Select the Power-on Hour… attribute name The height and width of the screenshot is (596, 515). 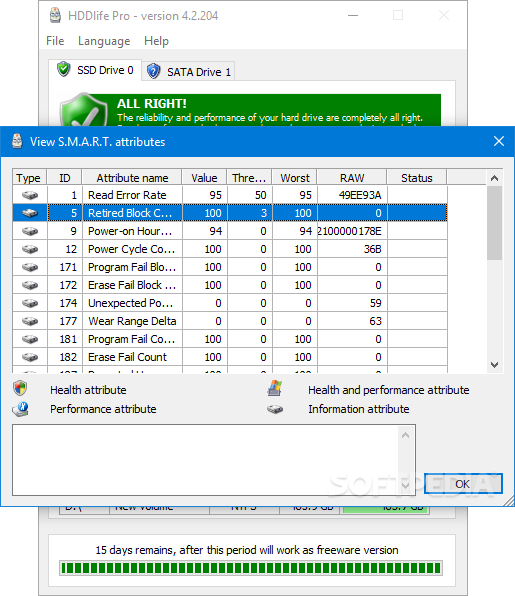click(x=130, y=231)
